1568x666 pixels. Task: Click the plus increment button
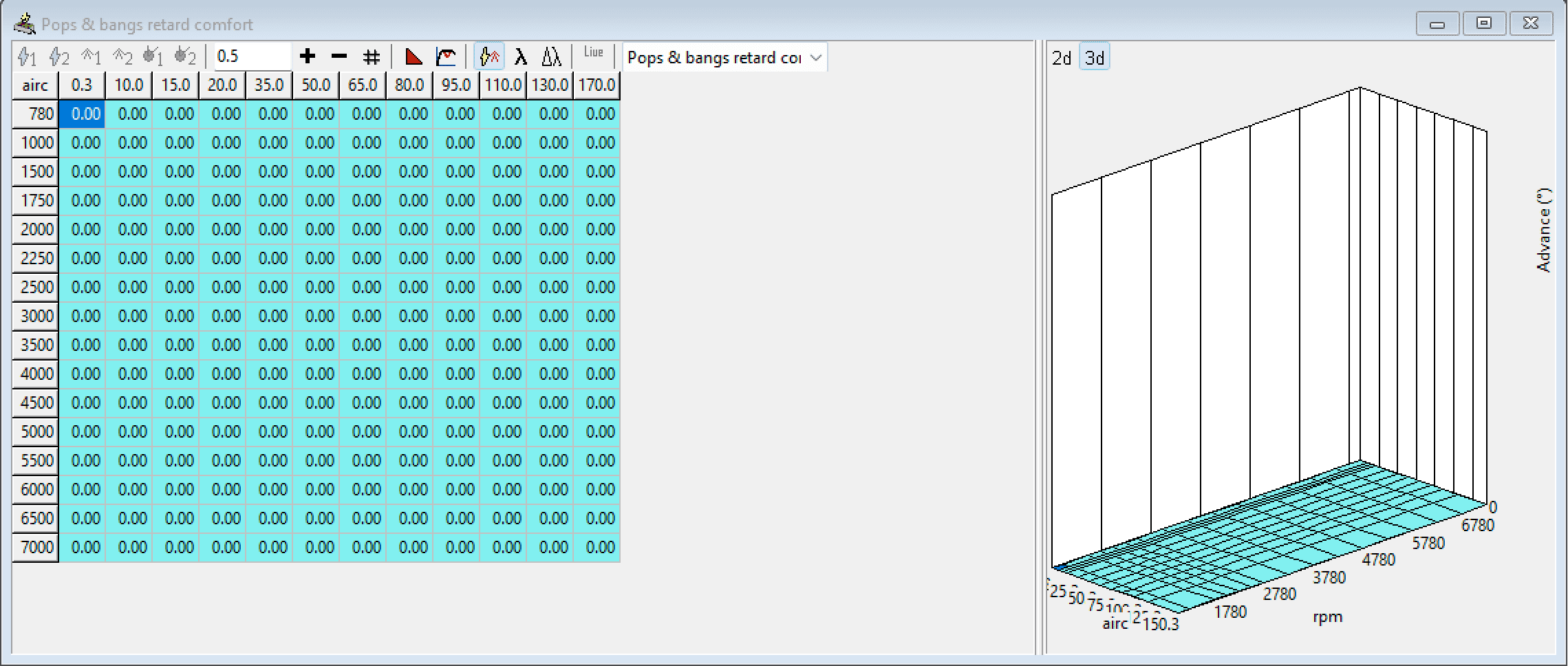(x=308, y=56)
